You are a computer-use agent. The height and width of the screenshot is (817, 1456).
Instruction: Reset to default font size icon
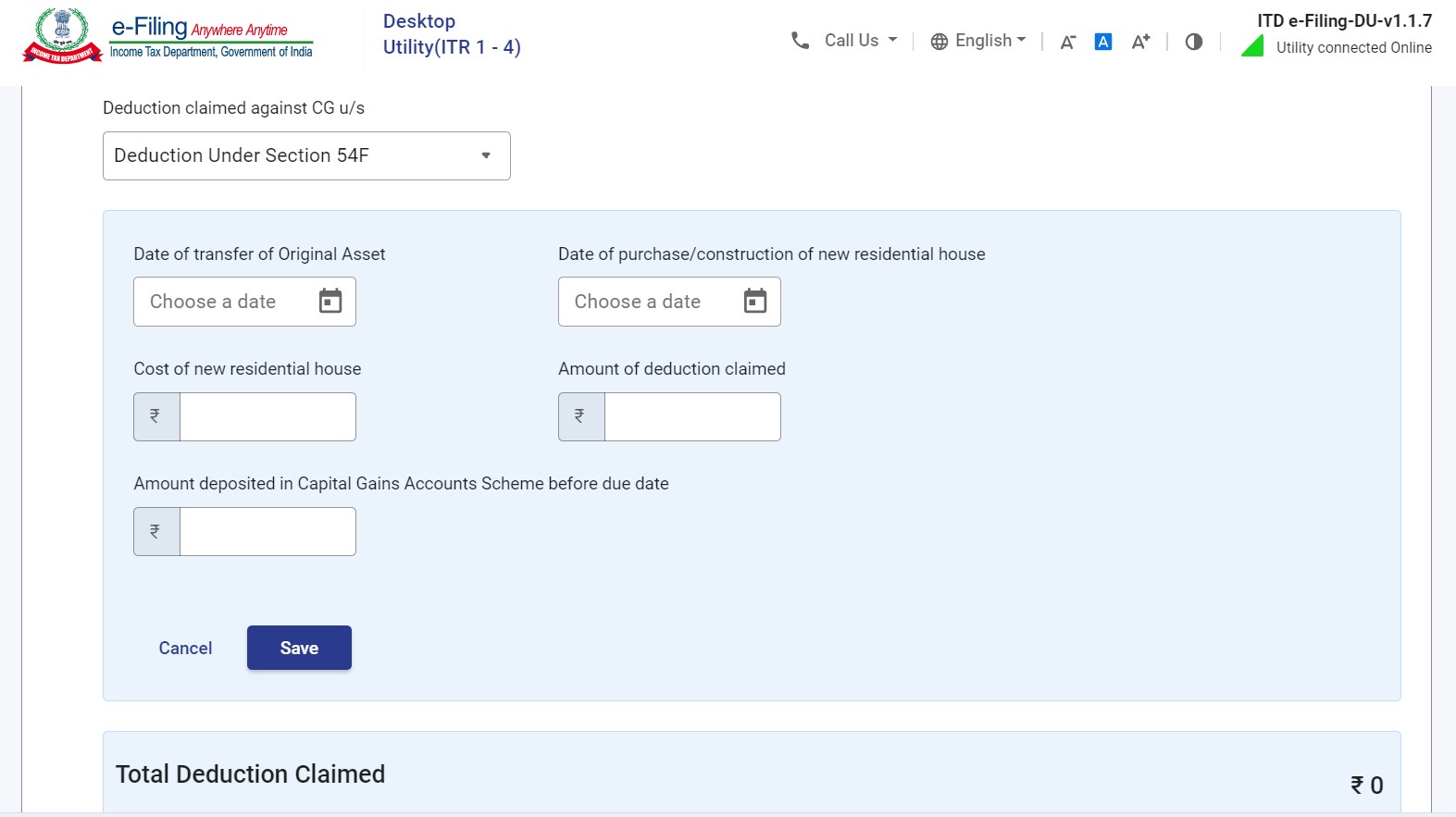[x=1102, y=42]
